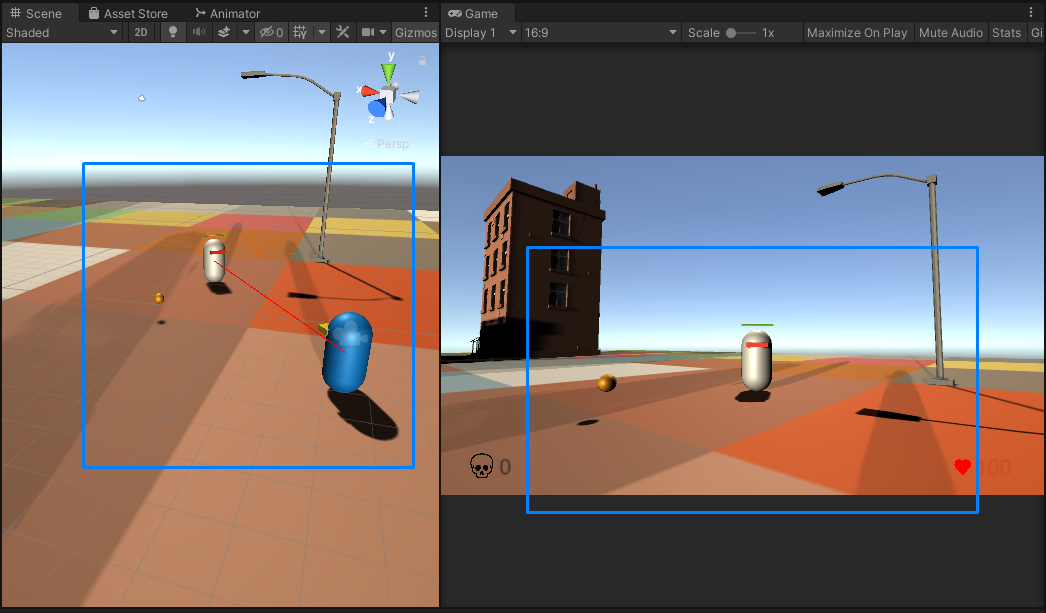Screen dimensions: 1046x613
Task: Open the component tools wrench icon
Action: tap(342, 32)
